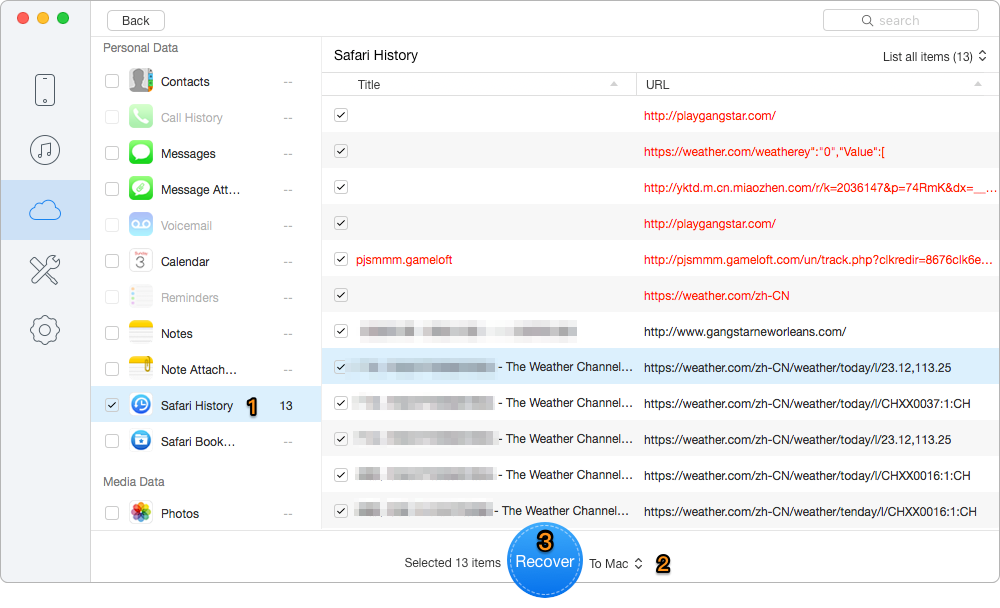
Task: Click the Photos flower icon
Action: pos(141,512)
